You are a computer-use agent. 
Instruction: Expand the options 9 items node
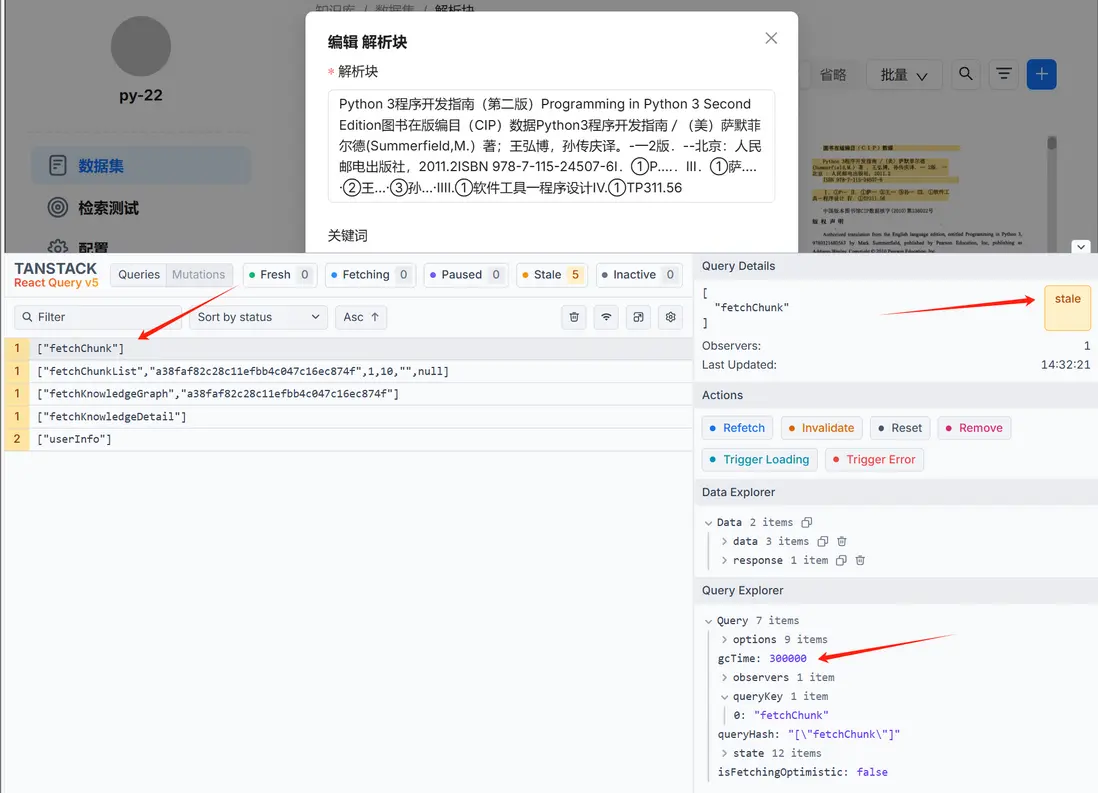tap(724, 640)
